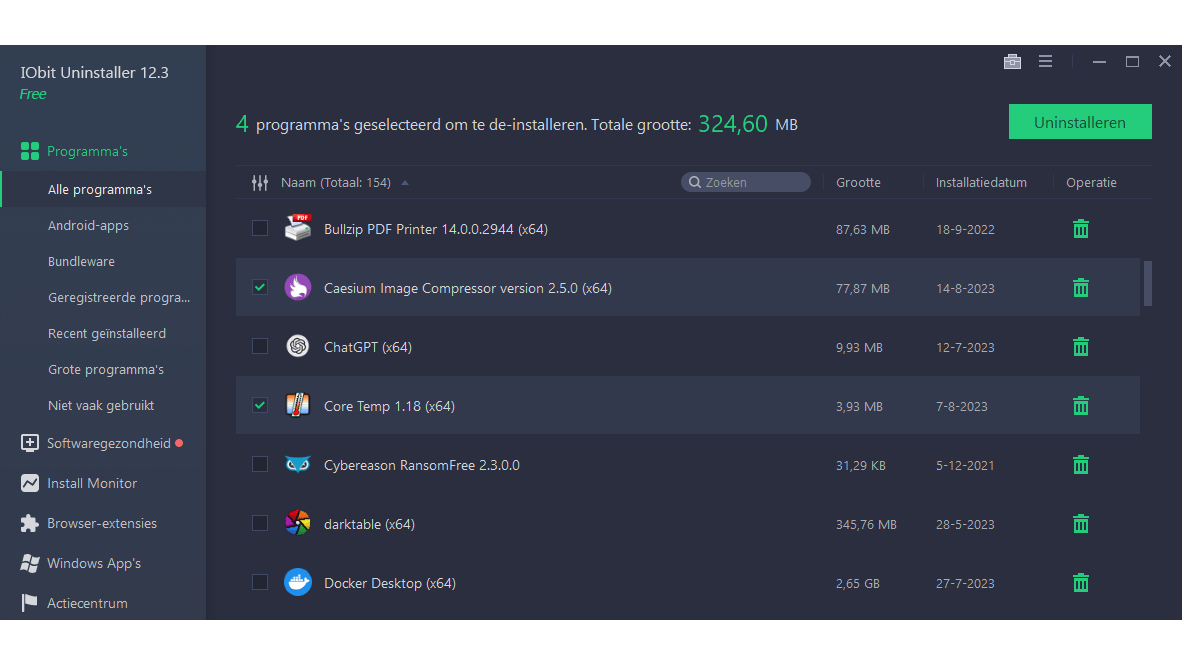Image resolution: width=1182 pixels, height=665 pixels.
Task: Open Softwaregezondheid in the sidebar
Action: [x=108, y=443]
